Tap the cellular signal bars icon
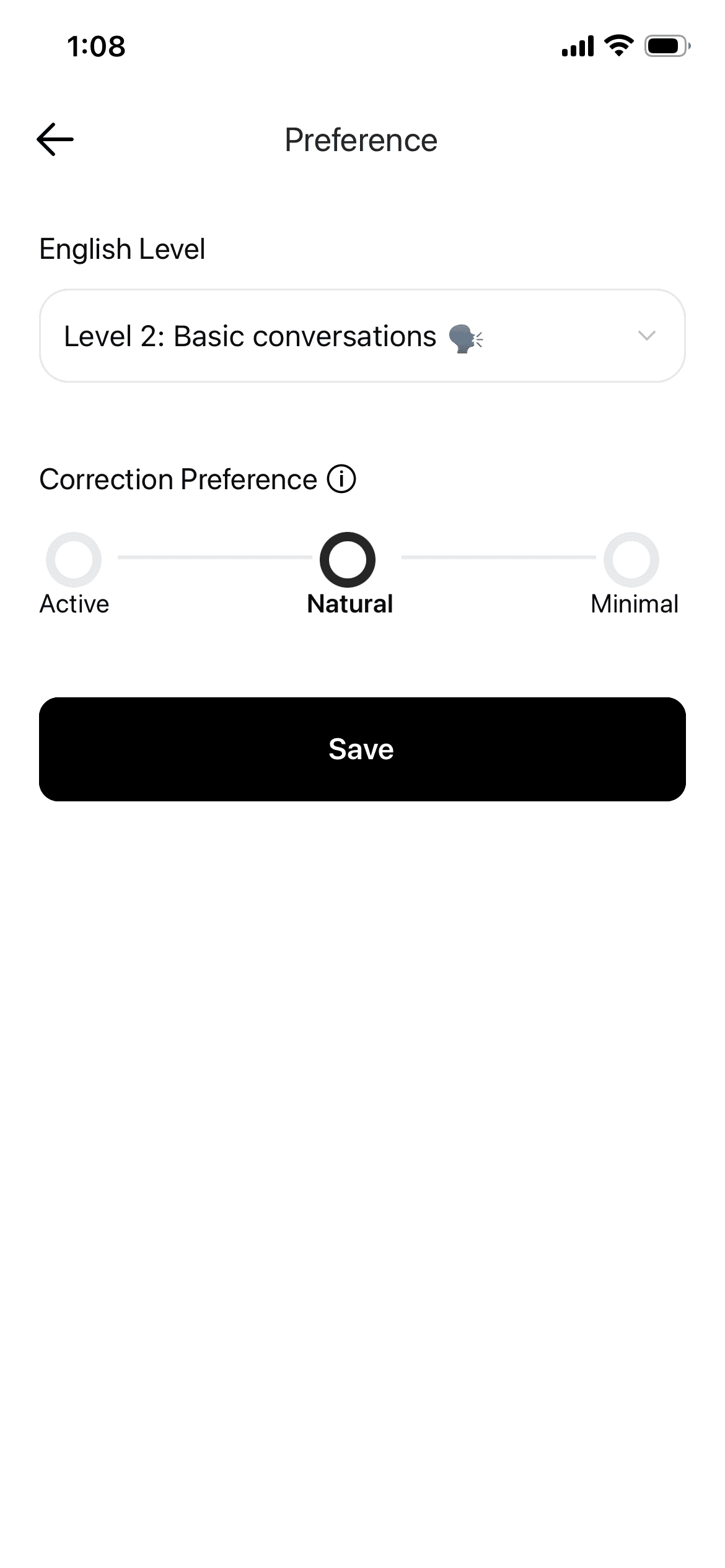This screenshot has height=1568, width=725. click(578, 46)
